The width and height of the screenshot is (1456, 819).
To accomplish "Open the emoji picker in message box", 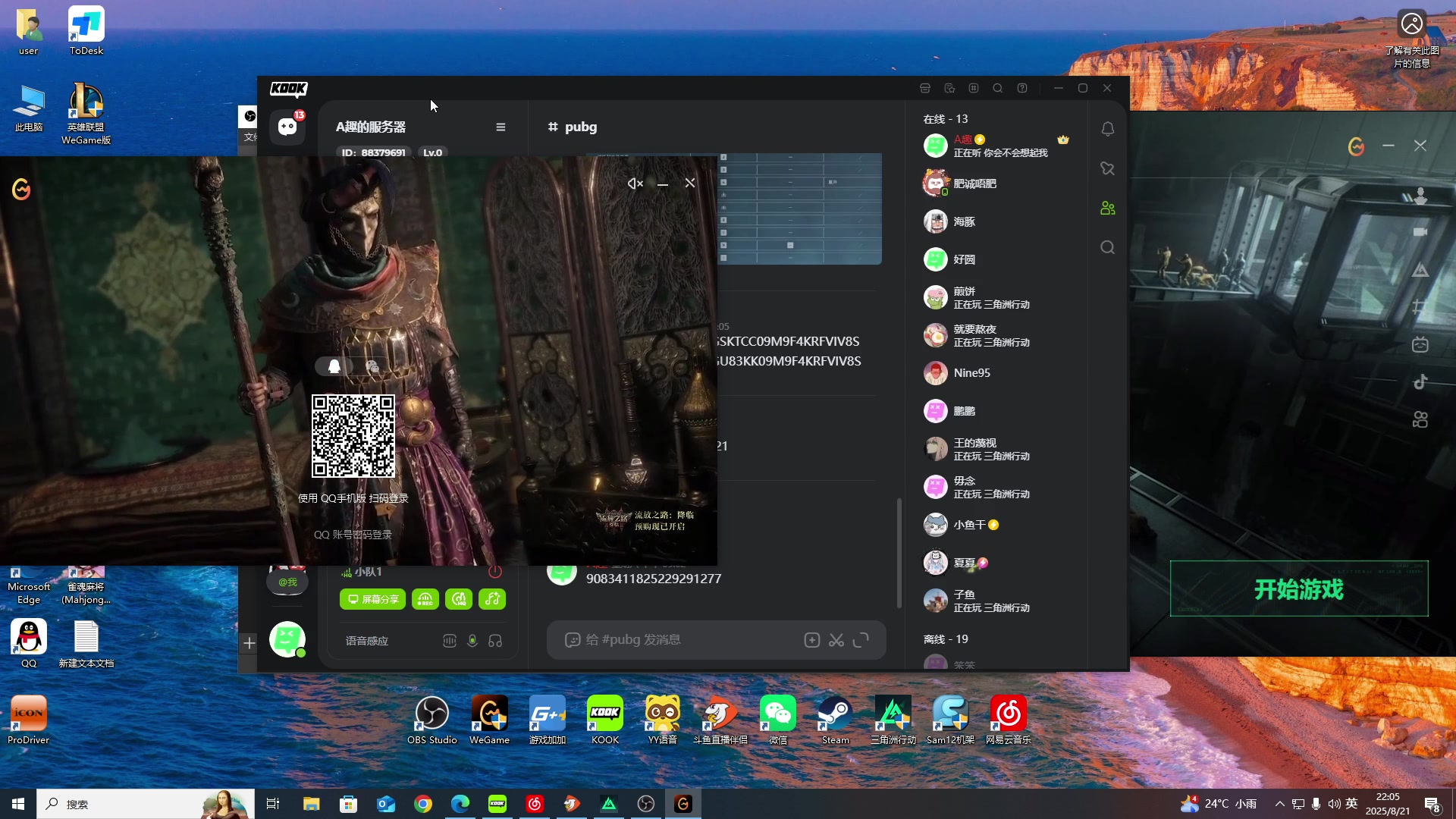I will [x=573, y=640].
